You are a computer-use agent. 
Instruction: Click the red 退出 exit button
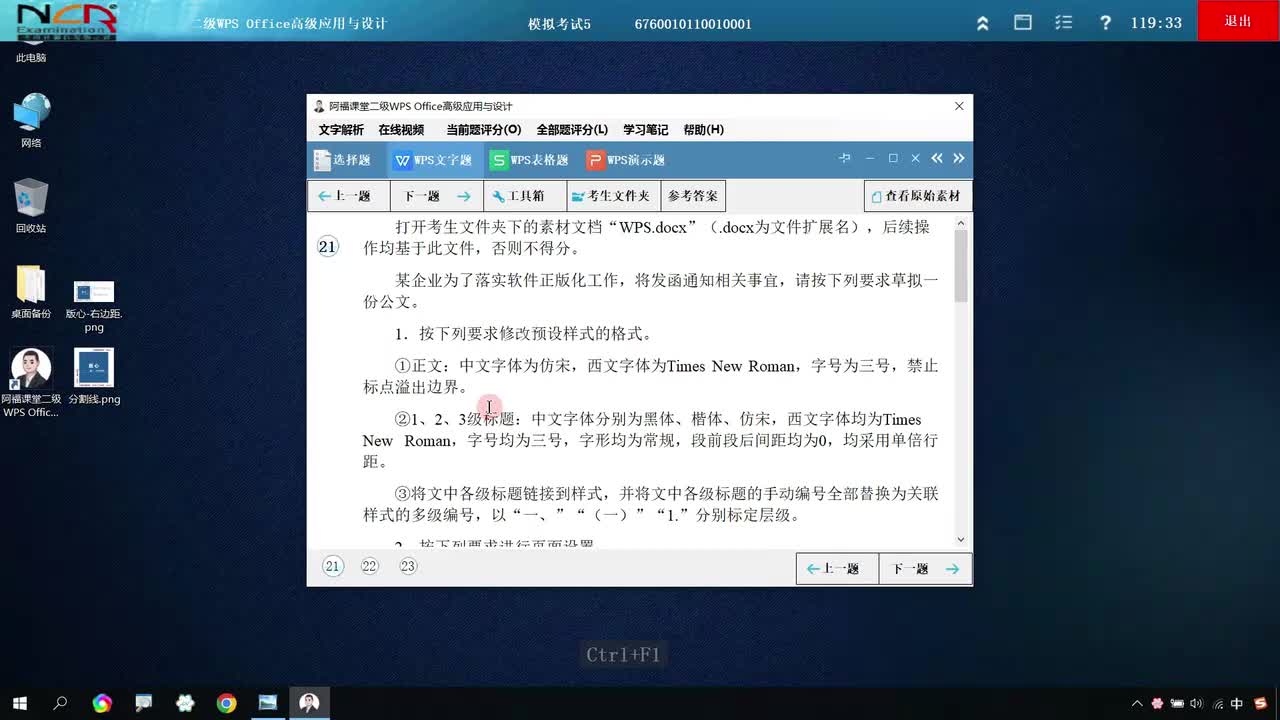pyautogui.click(x=1238, y=21)
